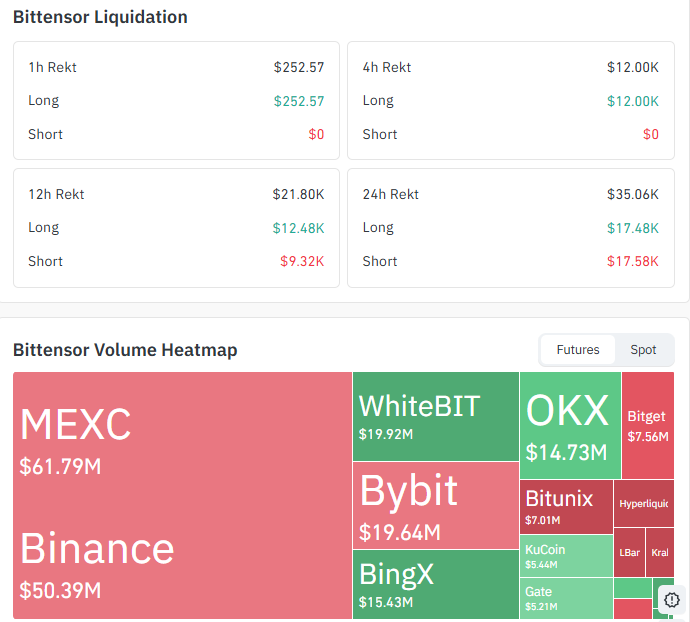The width and height of the screenshot is (690, 622).
Task: Click the floating alert report icon
Action: tap(672, 600)
